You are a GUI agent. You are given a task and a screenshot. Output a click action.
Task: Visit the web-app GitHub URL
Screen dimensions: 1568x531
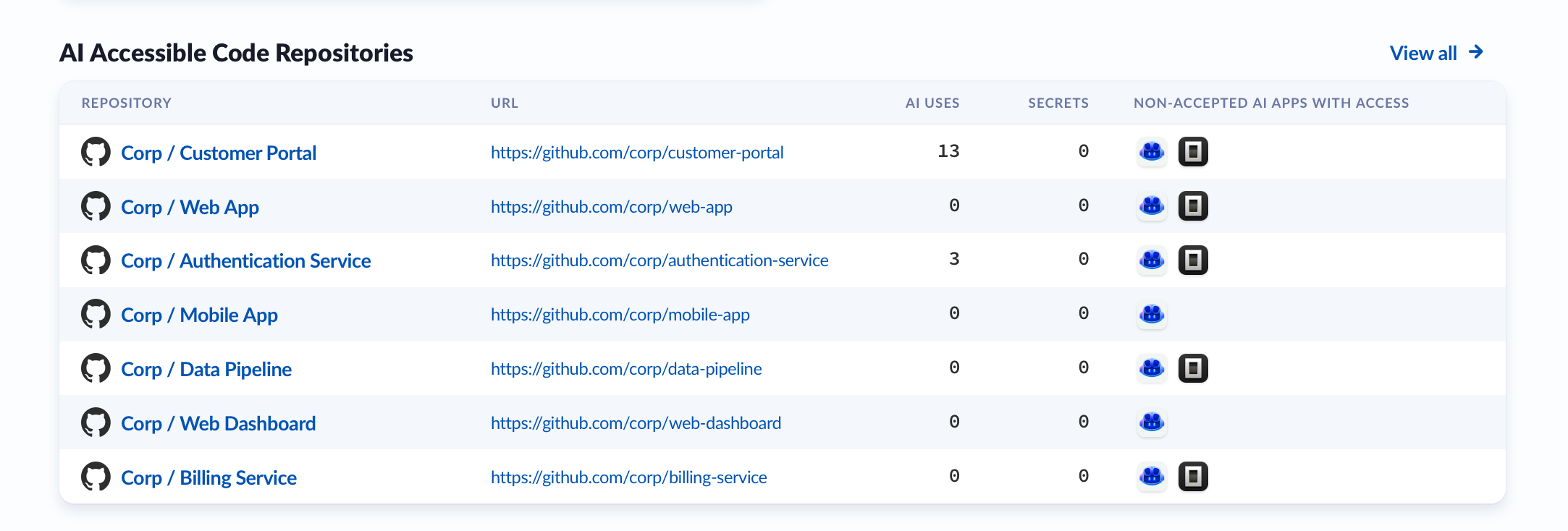(x=611, y=207)
